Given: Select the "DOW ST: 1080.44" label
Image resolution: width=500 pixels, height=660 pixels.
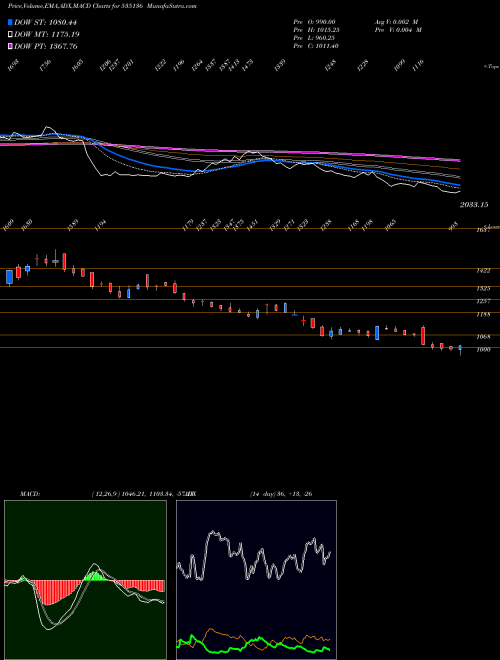Looking at the screenshot, I should [x=45, y=23].
